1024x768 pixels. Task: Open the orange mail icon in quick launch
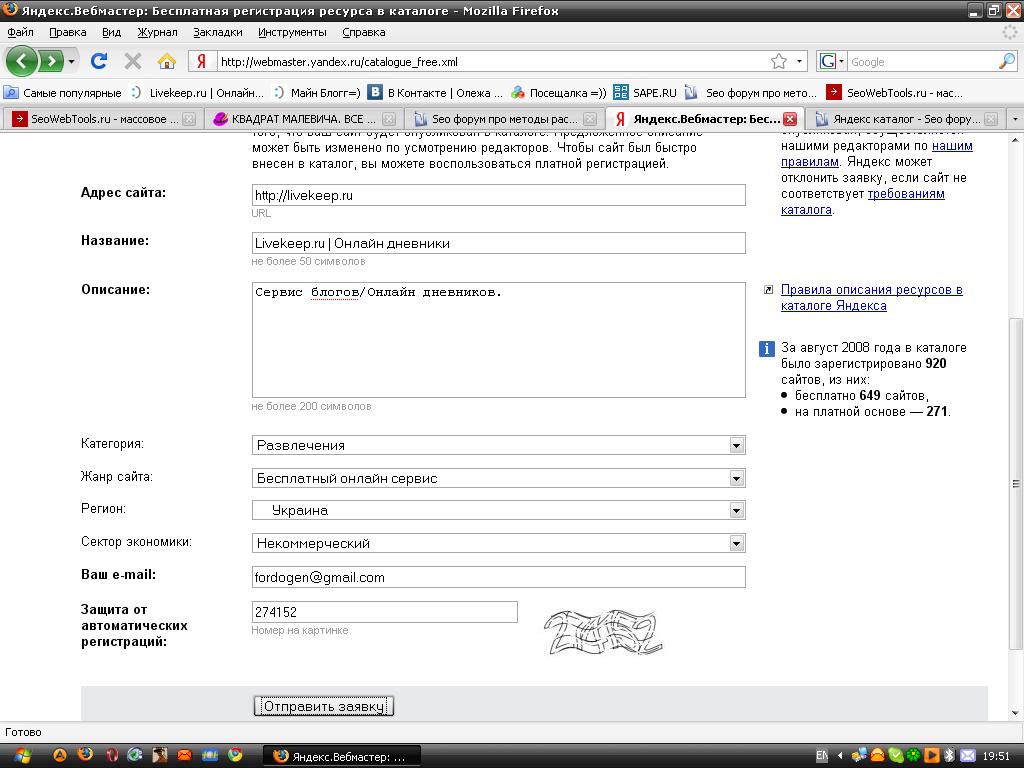tap(185, 756)
